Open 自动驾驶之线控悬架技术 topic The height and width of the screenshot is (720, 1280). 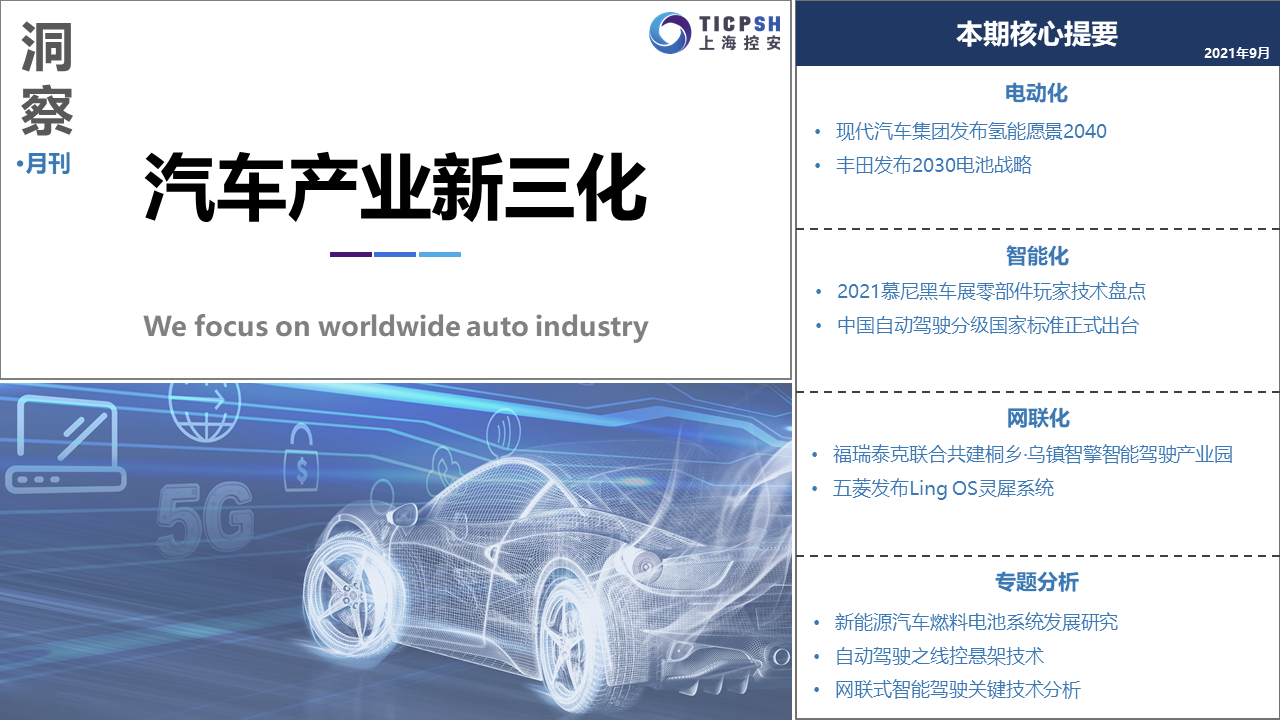tap(939, 656)
